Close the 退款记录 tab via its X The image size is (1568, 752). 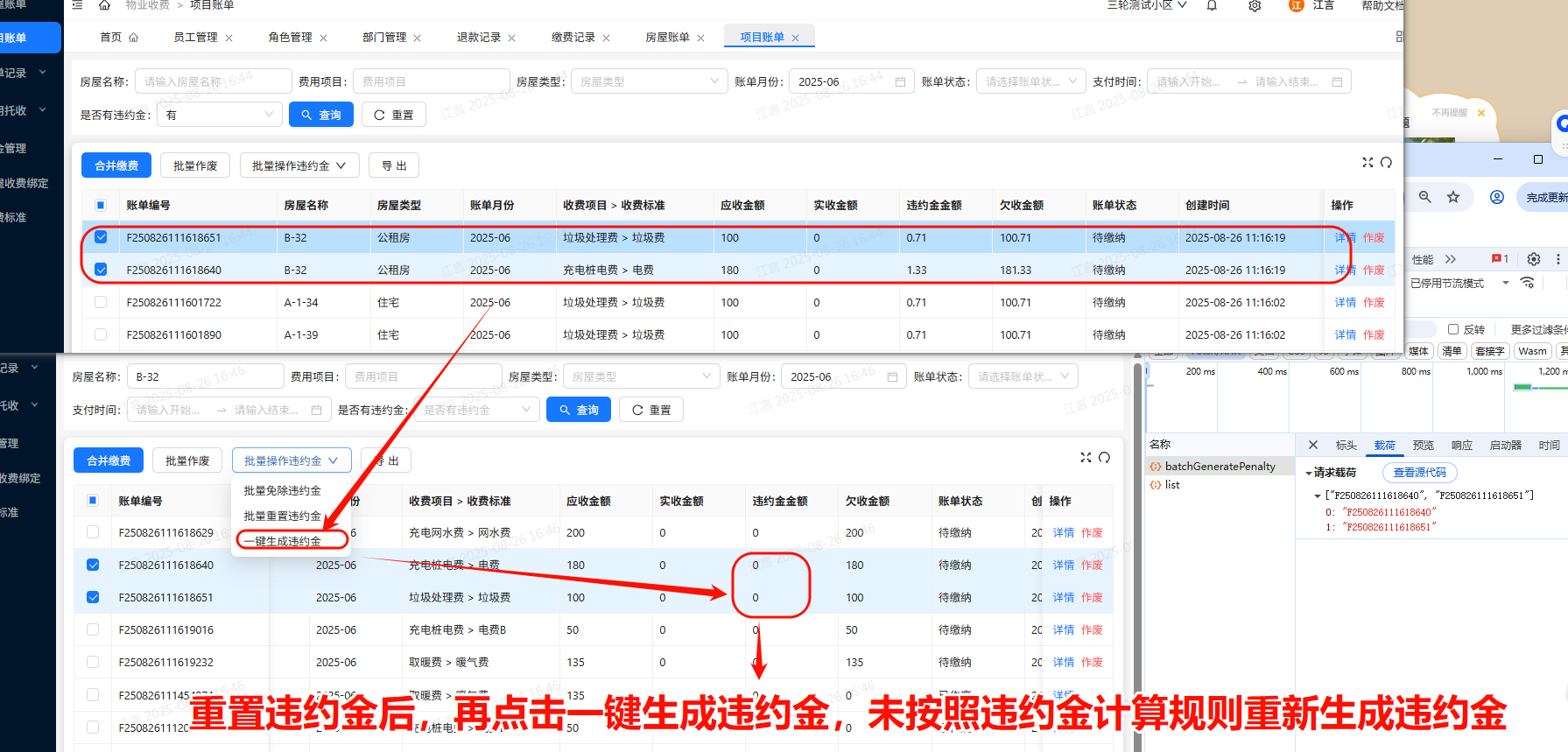click(x=512, y=38)
